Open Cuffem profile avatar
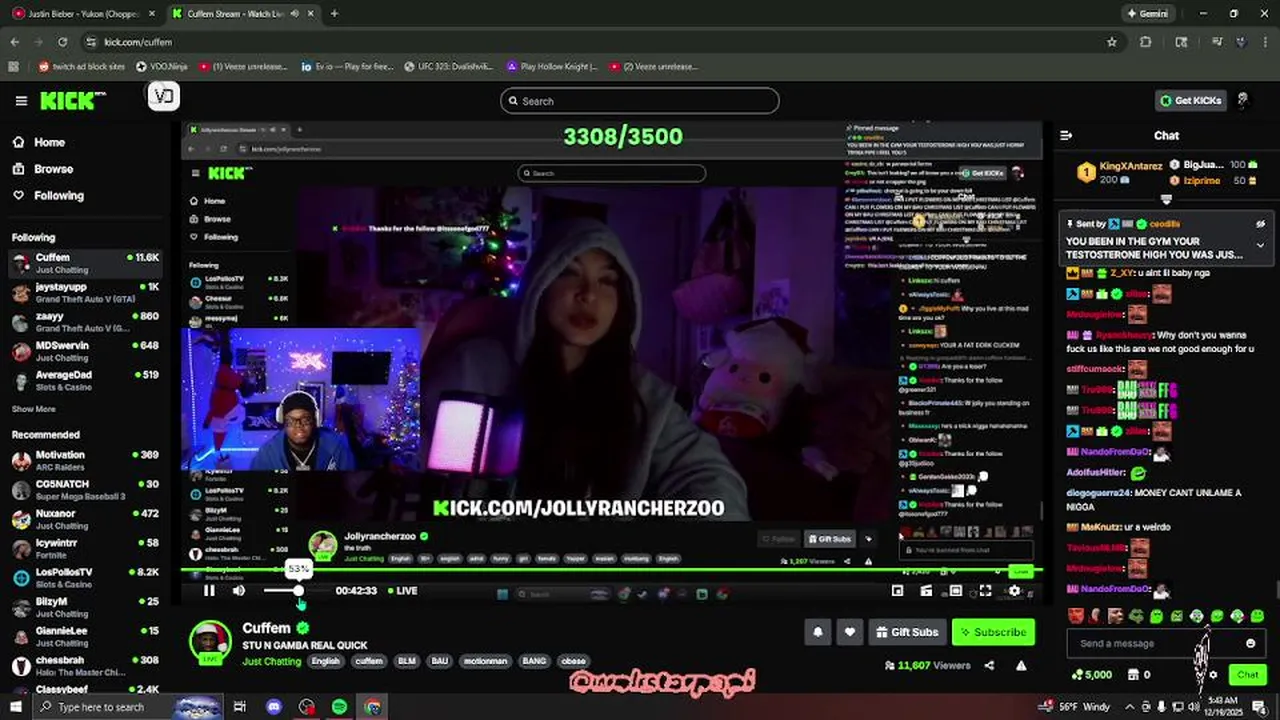Viewport: 1280px width, 720px height. click(x=210, y=641)
